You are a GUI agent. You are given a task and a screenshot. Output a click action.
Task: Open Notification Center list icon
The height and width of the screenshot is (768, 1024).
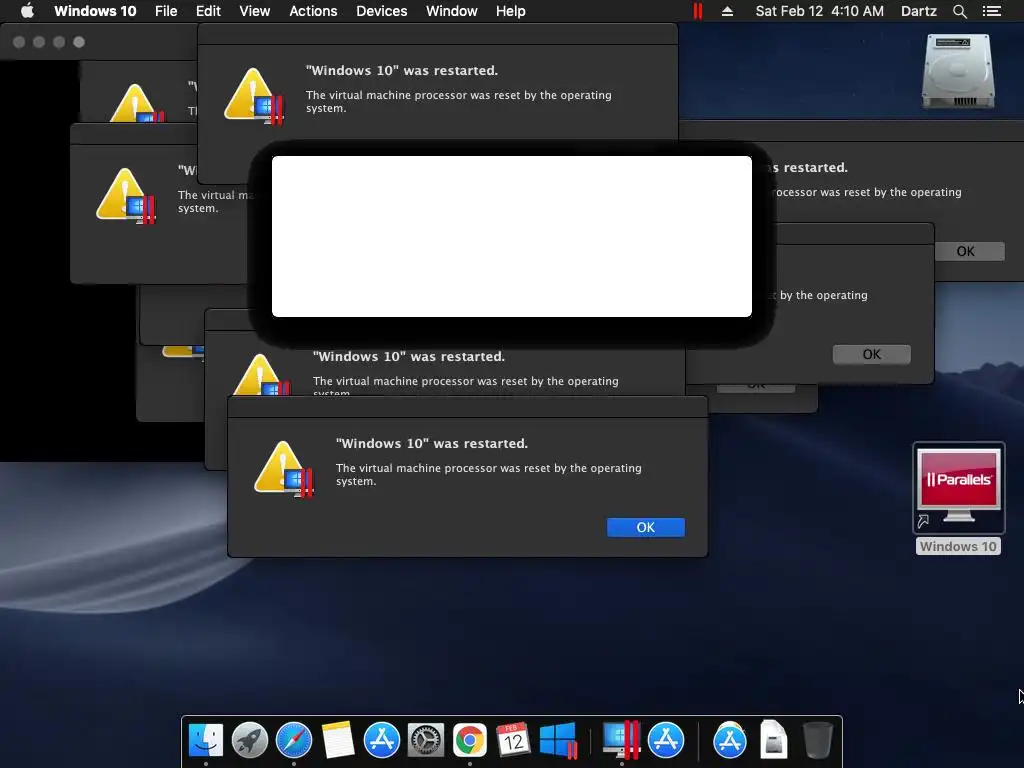992,11
